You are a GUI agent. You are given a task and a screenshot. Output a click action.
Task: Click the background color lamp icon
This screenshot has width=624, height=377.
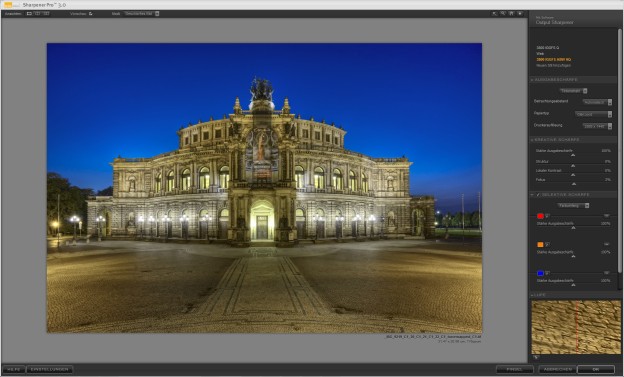click(520, 14)
